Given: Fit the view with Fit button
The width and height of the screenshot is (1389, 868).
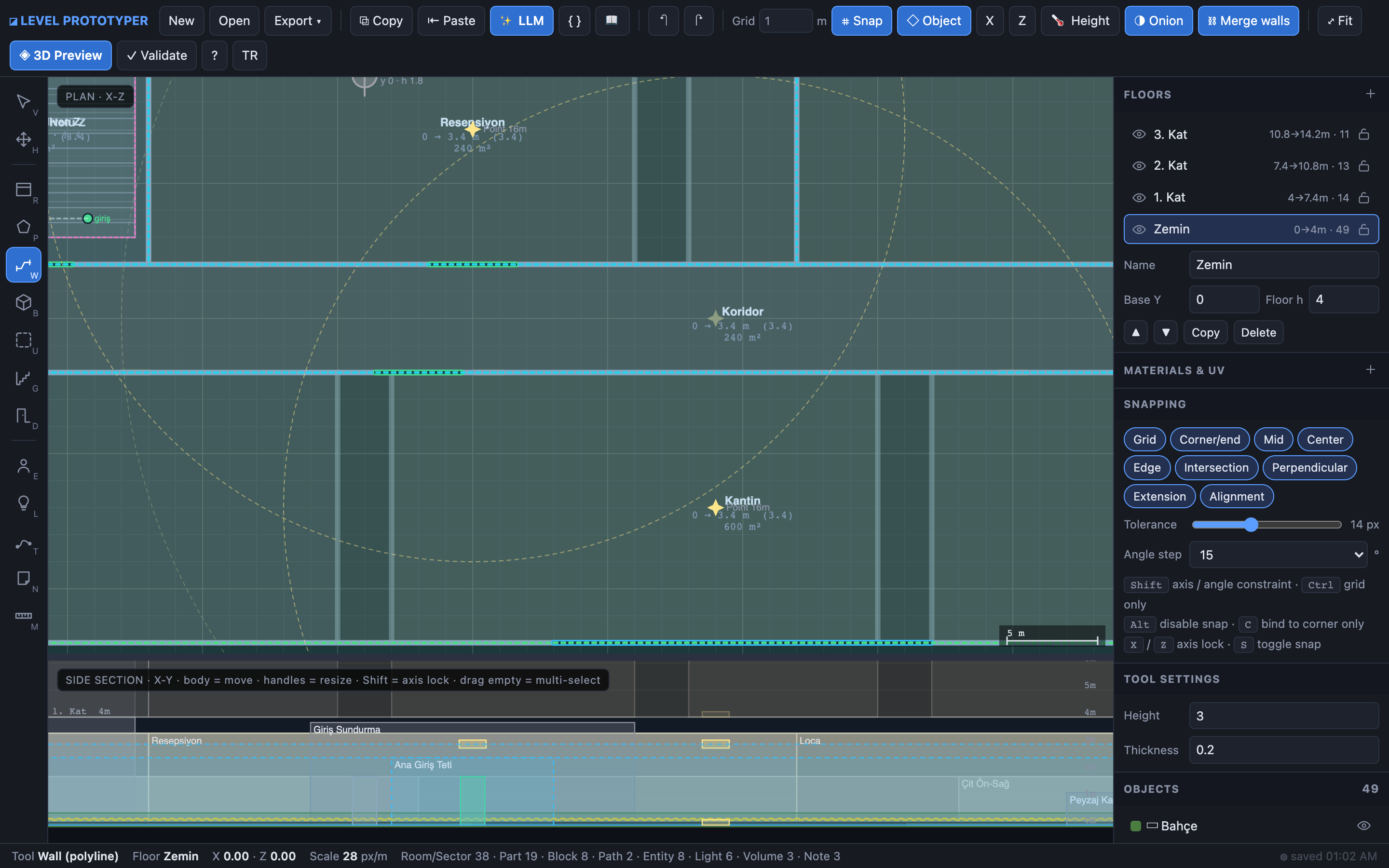Looking at the screenshot, I should [x=1339, y=21].
